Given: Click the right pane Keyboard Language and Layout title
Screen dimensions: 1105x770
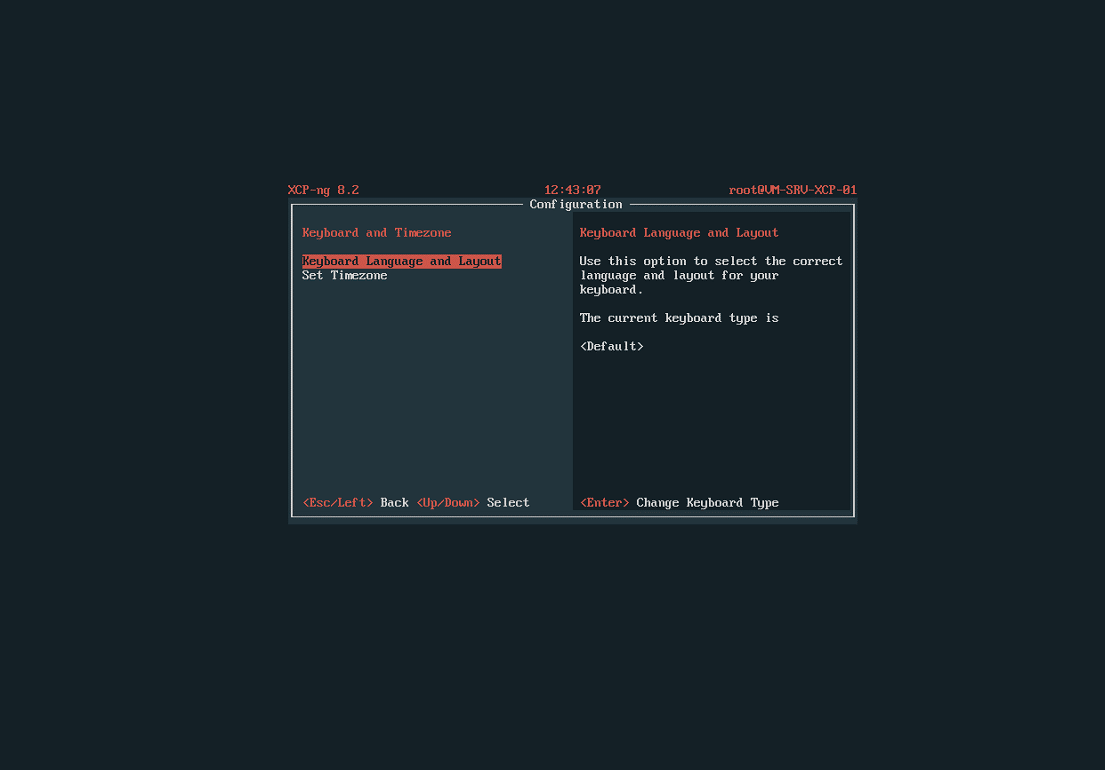Looking at the screenshot, I should point(679,232).
